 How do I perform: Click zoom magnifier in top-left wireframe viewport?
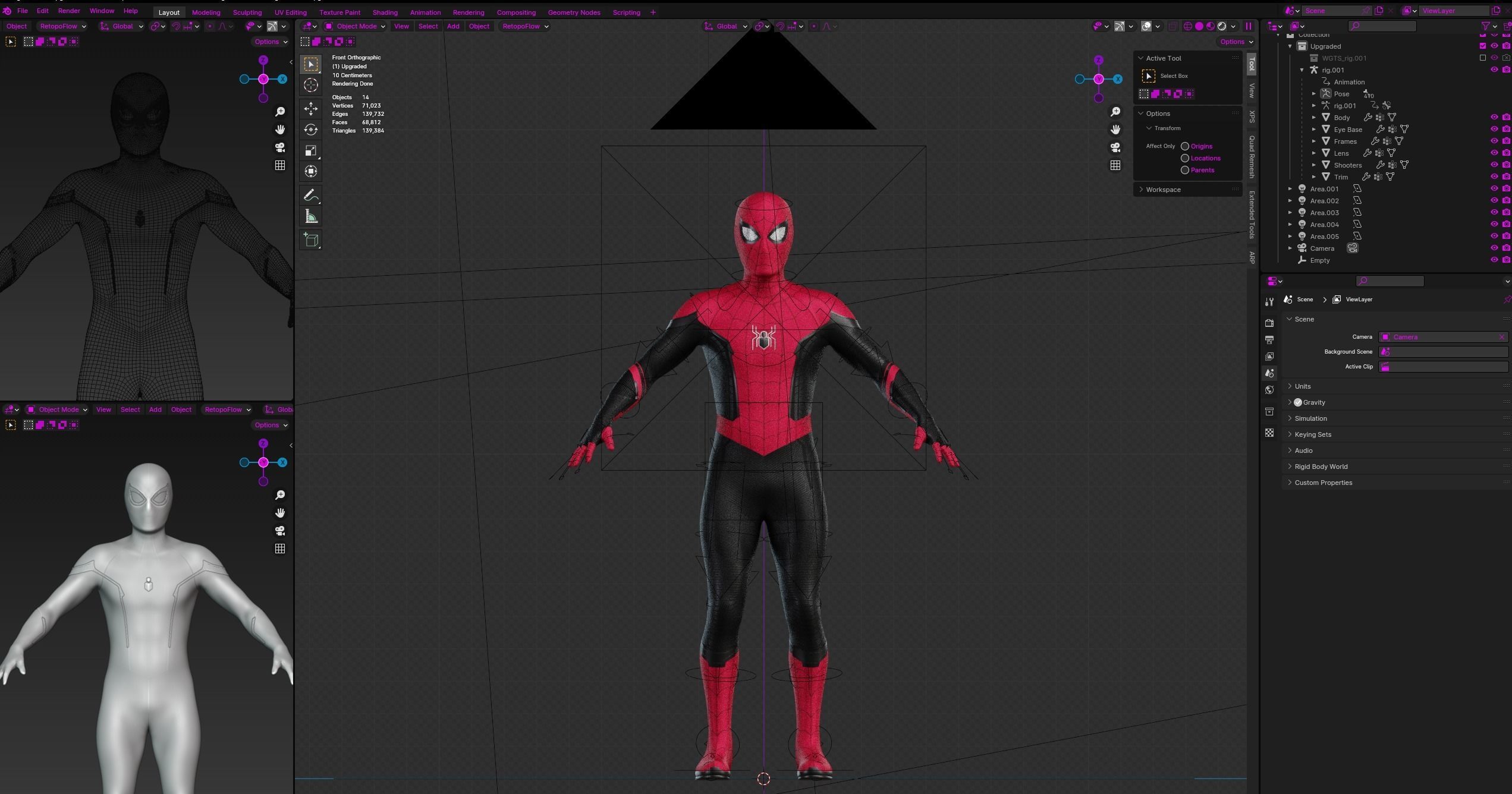pos(280,112)
